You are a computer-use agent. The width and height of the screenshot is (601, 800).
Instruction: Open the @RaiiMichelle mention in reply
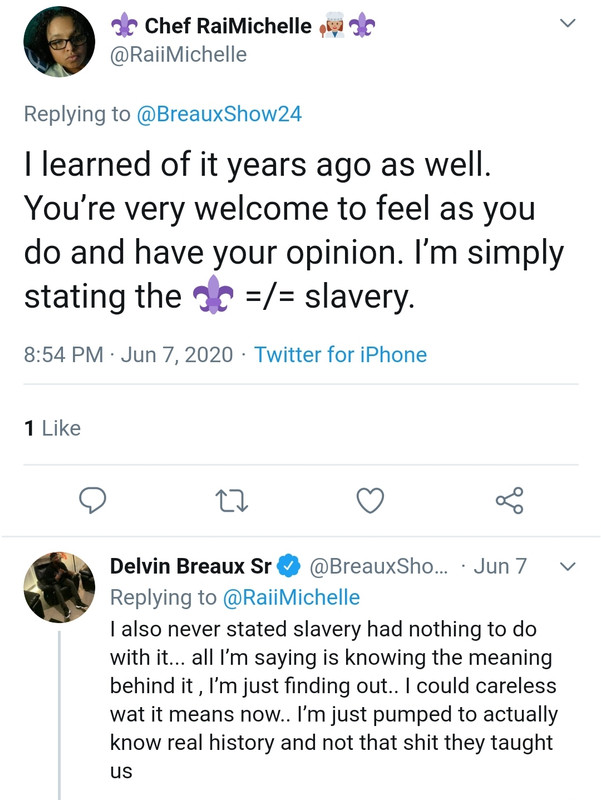[289, 597]
